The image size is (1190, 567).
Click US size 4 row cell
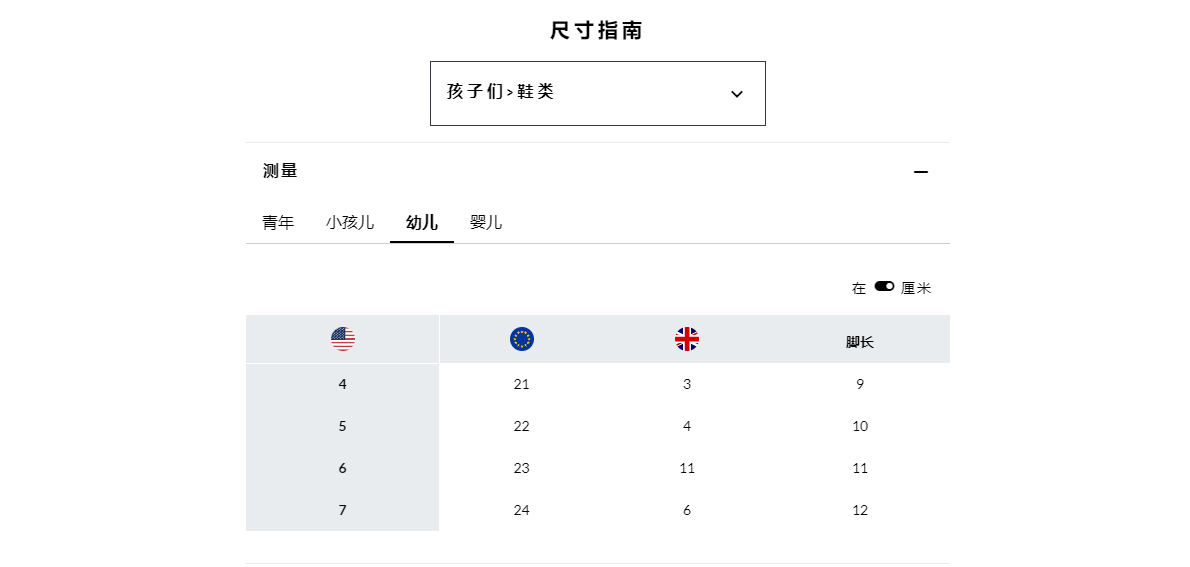click(342, 384)
